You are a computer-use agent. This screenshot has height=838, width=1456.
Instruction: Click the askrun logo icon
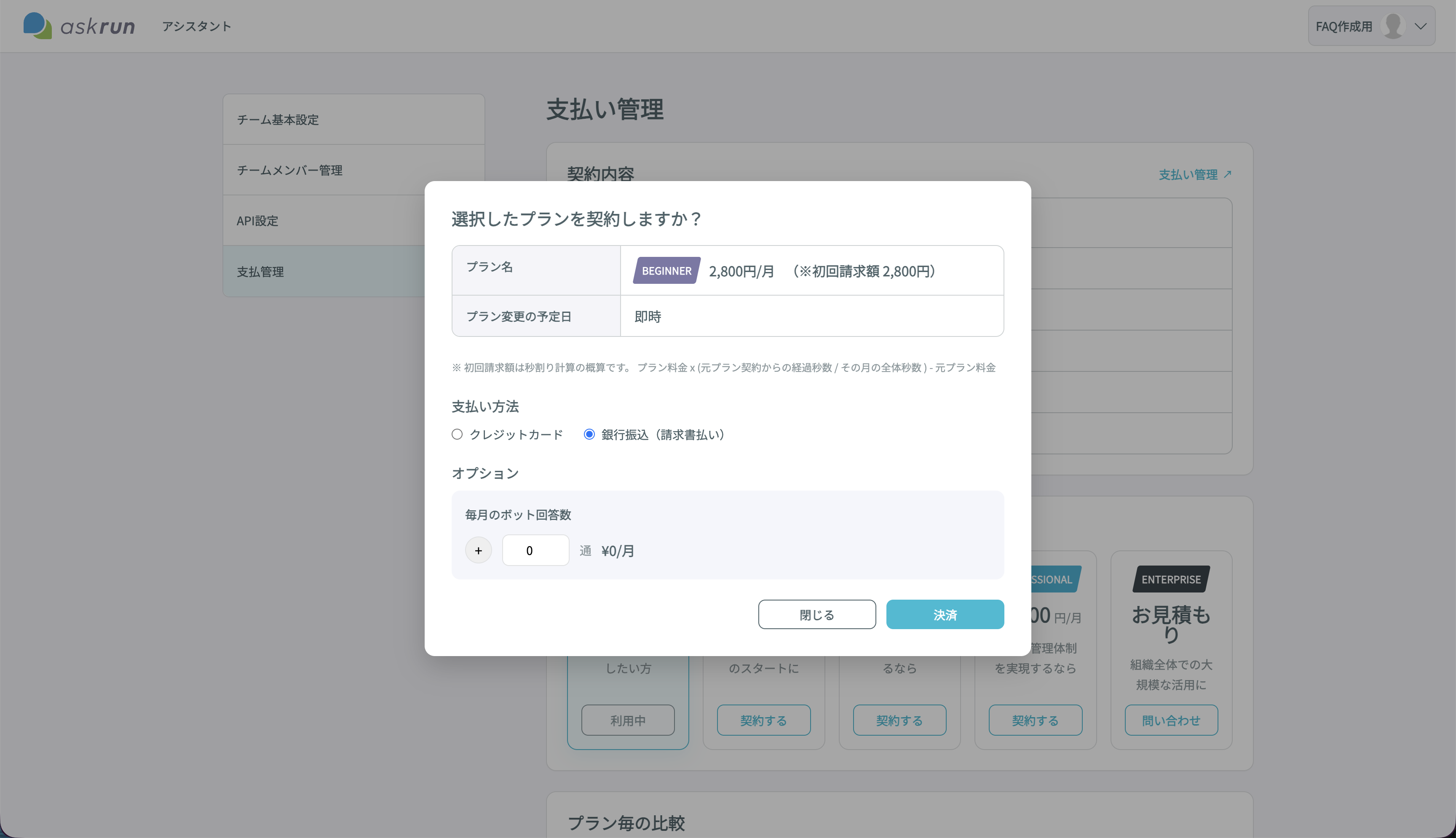click(x=37, y=26)
